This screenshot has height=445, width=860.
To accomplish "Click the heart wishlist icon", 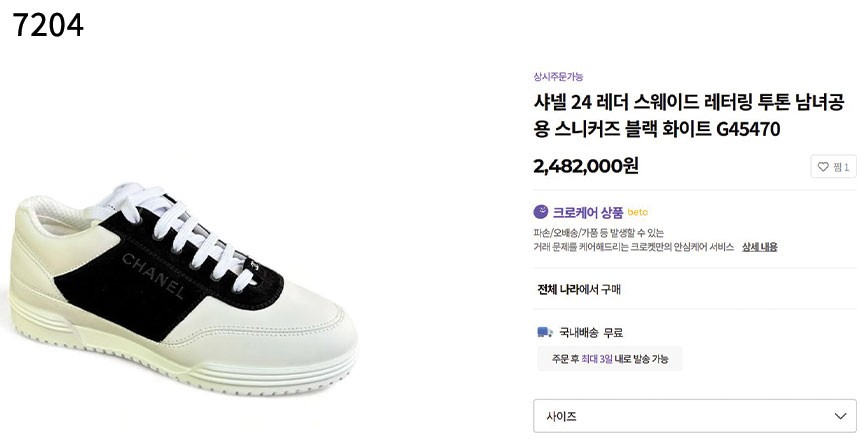I will pyautogui.click(x=823, y=167).
